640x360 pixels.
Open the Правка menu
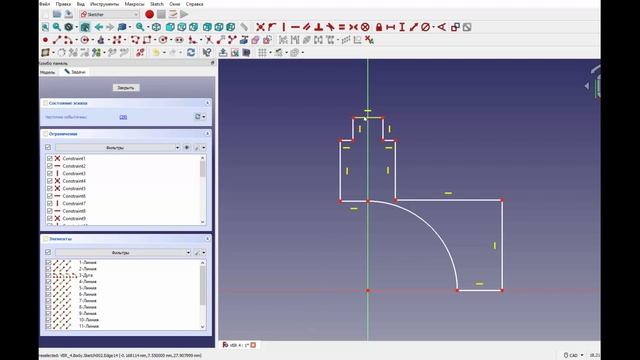coord(63,4)
